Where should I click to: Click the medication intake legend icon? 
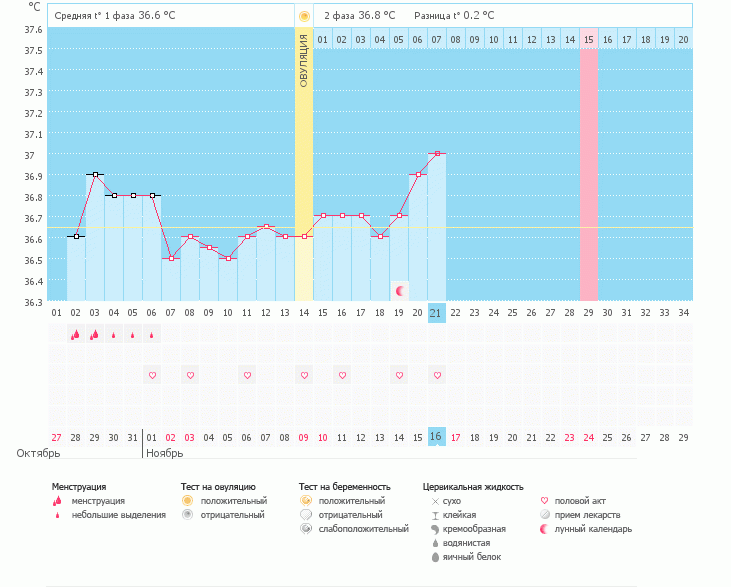pyautogui.click(x=545, y=514)
